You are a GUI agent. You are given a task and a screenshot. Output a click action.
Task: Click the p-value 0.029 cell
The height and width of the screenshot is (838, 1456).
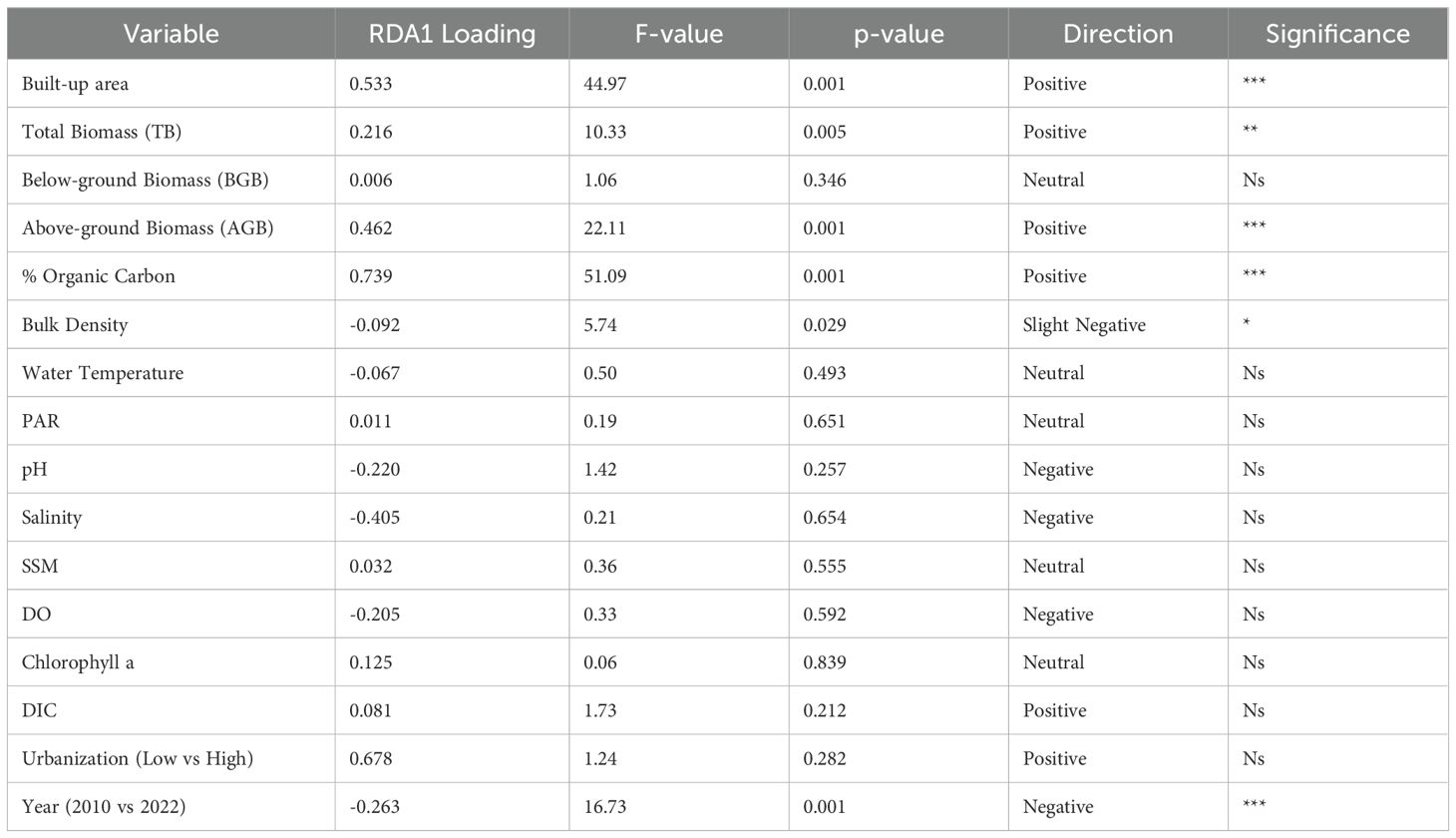point(825,325)
